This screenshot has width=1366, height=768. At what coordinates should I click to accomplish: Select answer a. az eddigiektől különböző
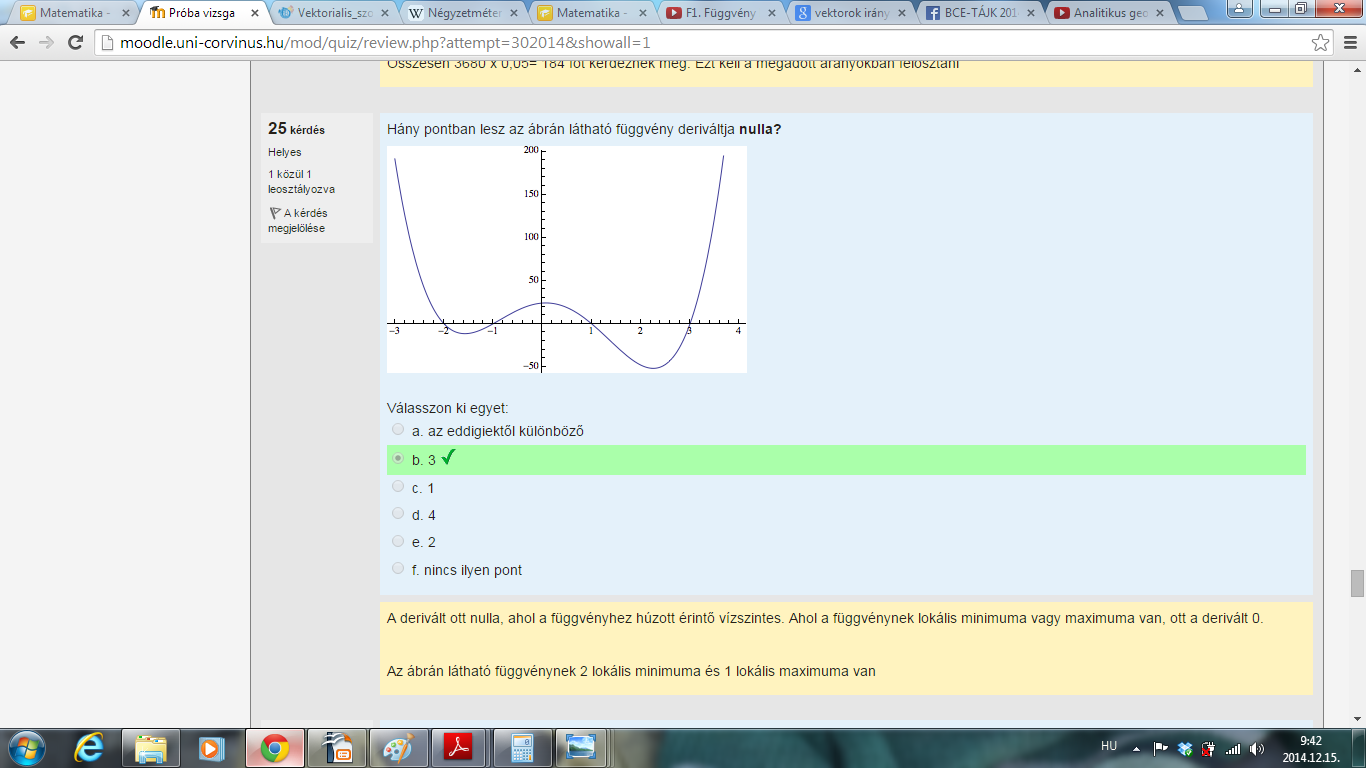[398, 430]
